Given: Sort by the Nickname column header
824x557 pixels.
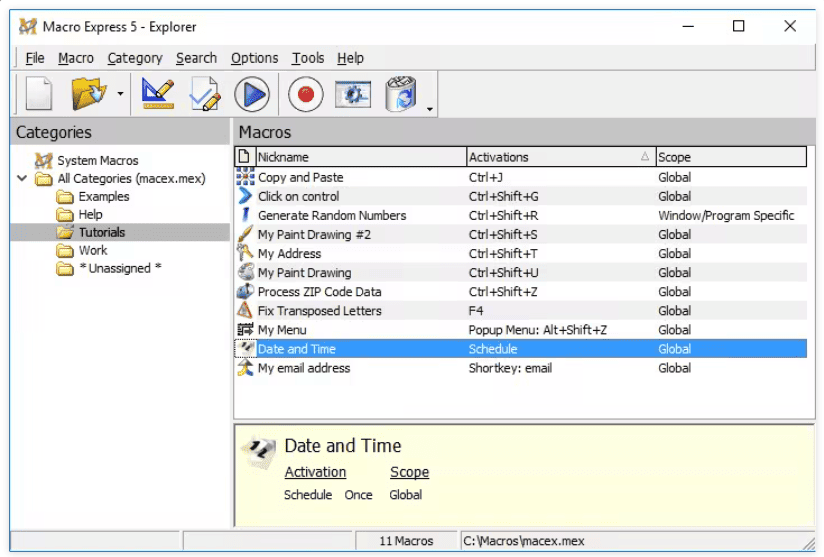Looking at the screenshot, I should pos(361,157).
